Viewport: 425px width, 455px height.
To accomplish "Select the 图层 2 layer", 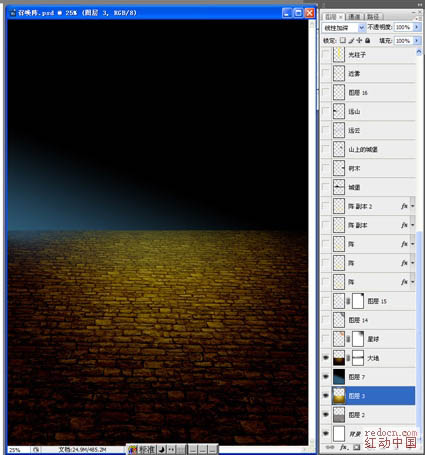I will (373, 415).
